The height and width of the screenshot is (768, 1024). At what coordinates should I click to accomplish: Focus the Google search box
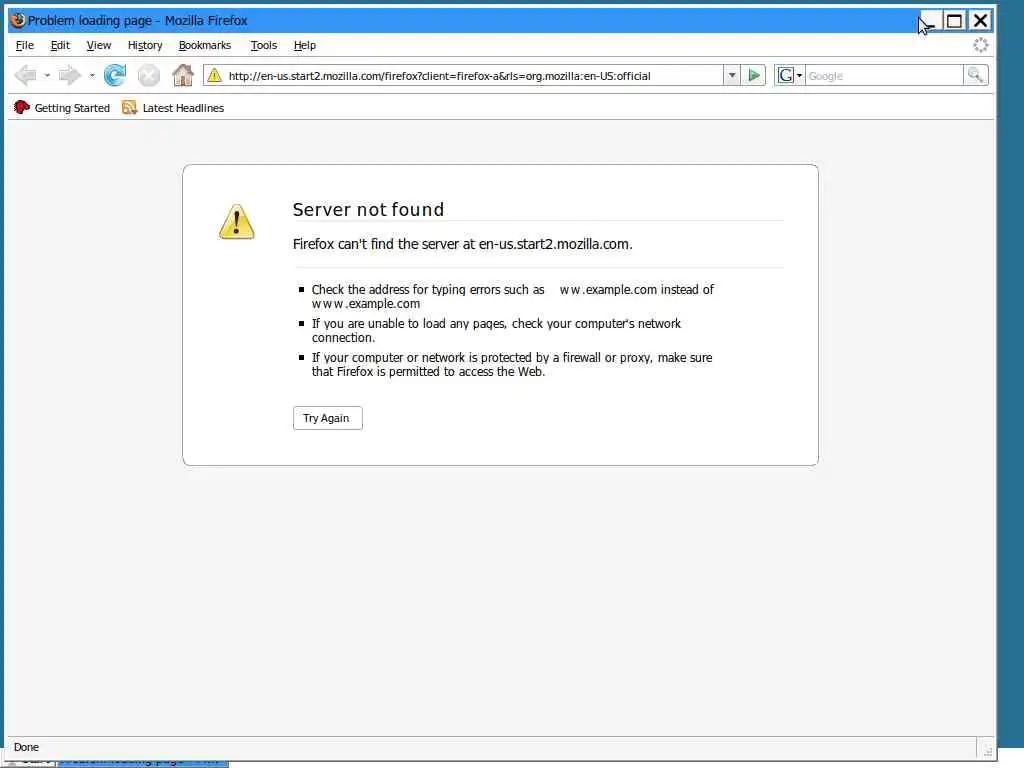tap(884, 76)
